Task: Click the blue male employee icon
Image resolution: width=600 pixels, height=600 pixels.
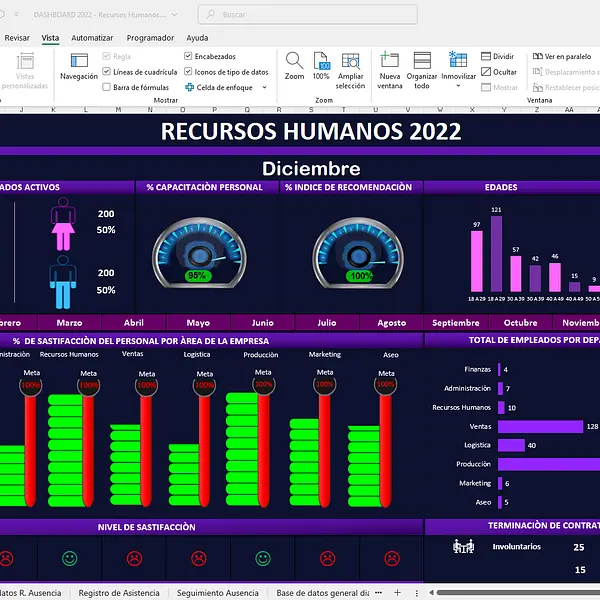Action: coord(63,282)
